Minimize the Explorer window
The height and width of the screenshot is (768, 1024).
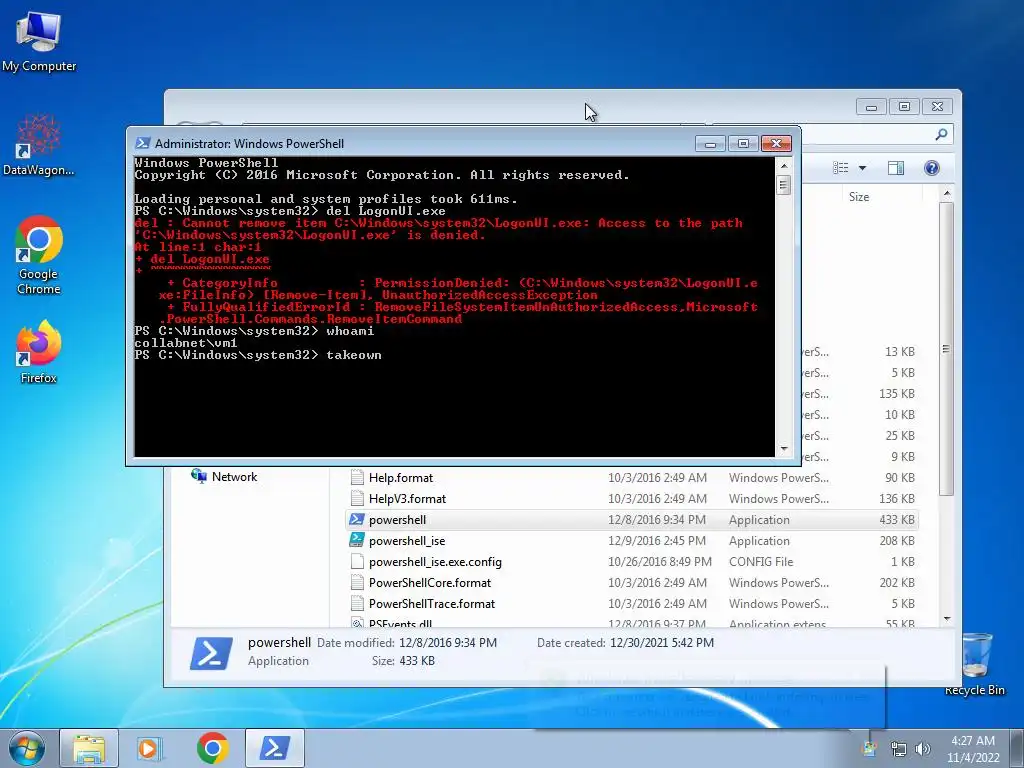tap(871, 106)
